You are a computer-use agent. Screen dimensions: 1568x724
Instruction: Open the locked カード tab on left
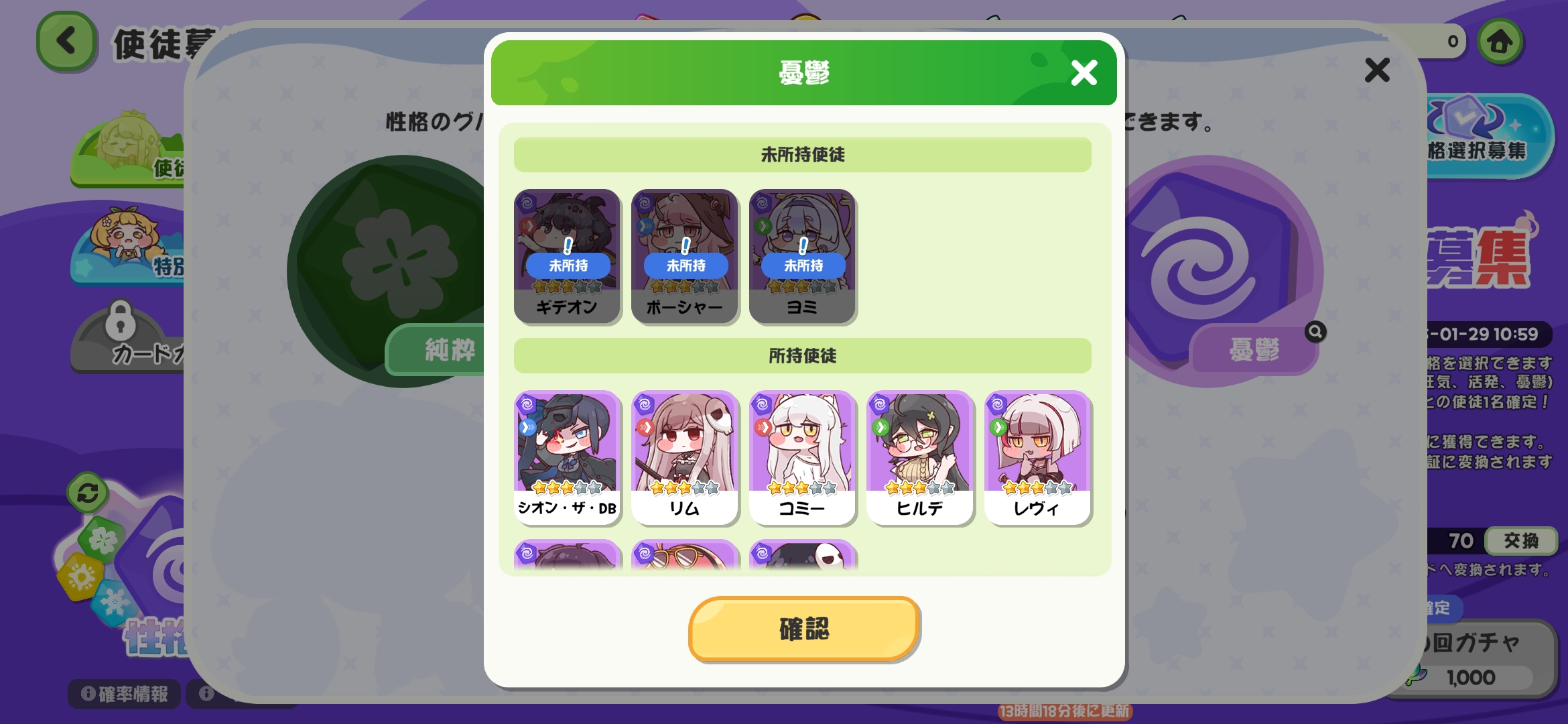(127, 339)
